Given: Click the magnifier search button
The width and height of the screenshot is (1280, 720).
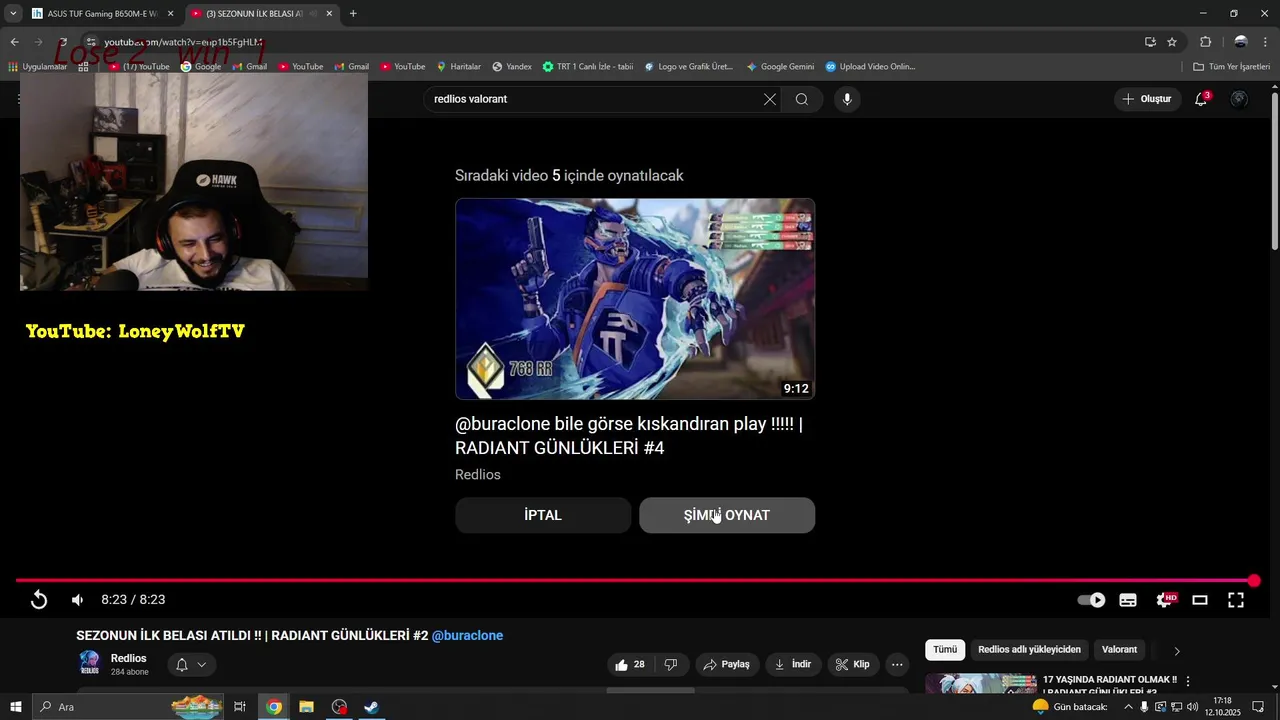Looking at the screenshot, I should click(802, 99).
